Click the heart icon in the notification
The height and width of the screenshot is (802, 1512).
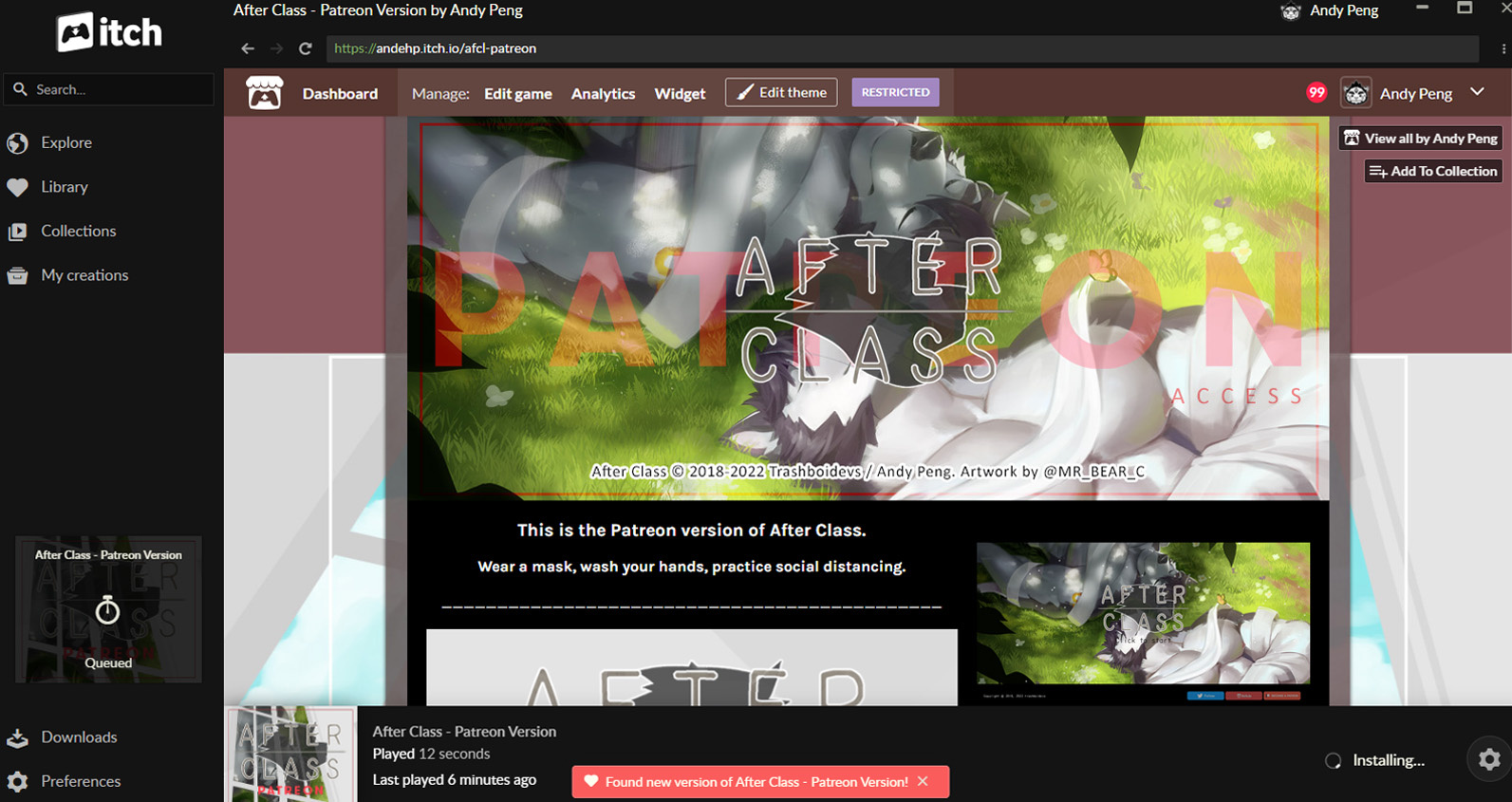click(590, 781)
